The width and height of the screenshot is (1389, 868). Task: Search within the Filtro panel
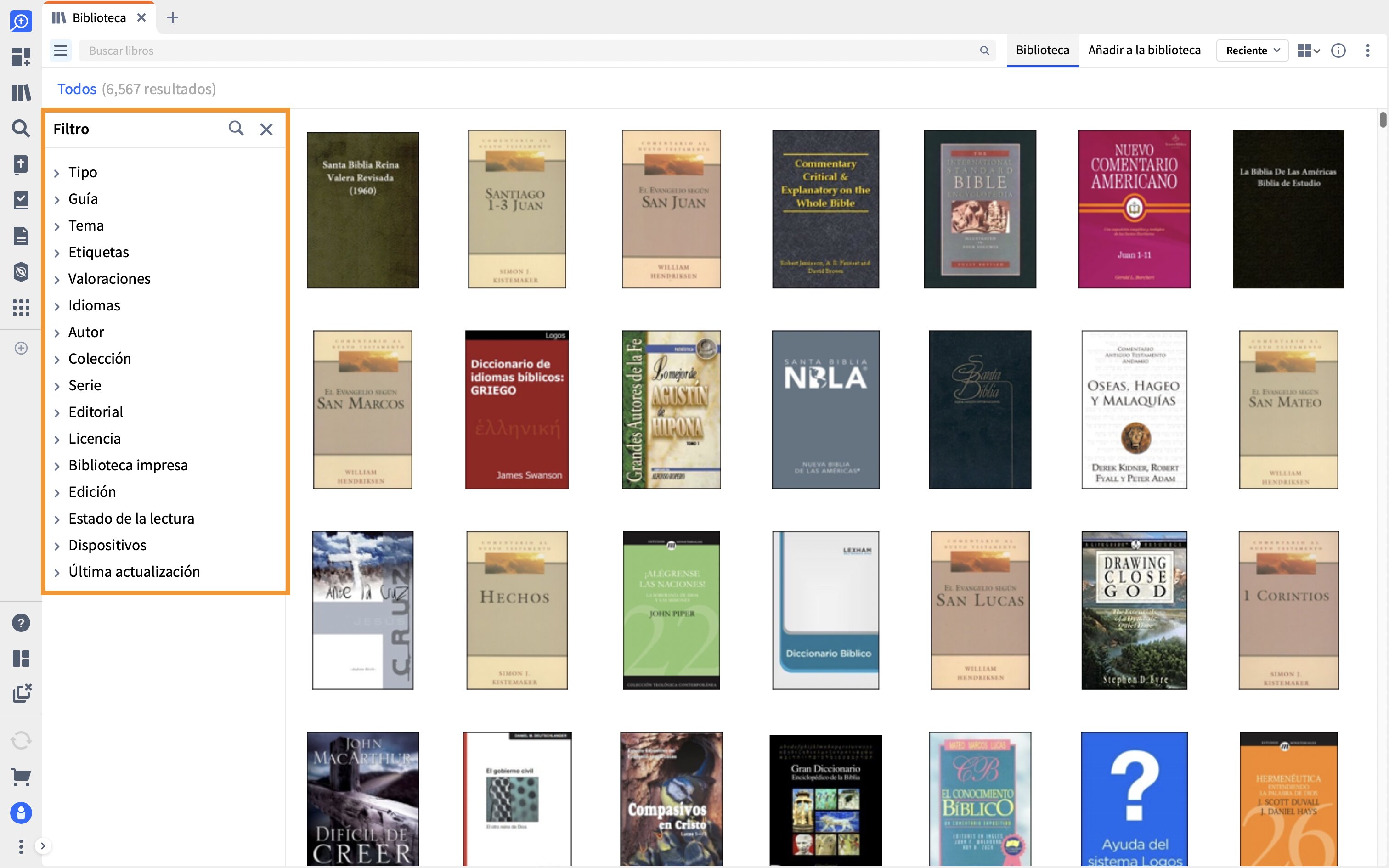236,128
